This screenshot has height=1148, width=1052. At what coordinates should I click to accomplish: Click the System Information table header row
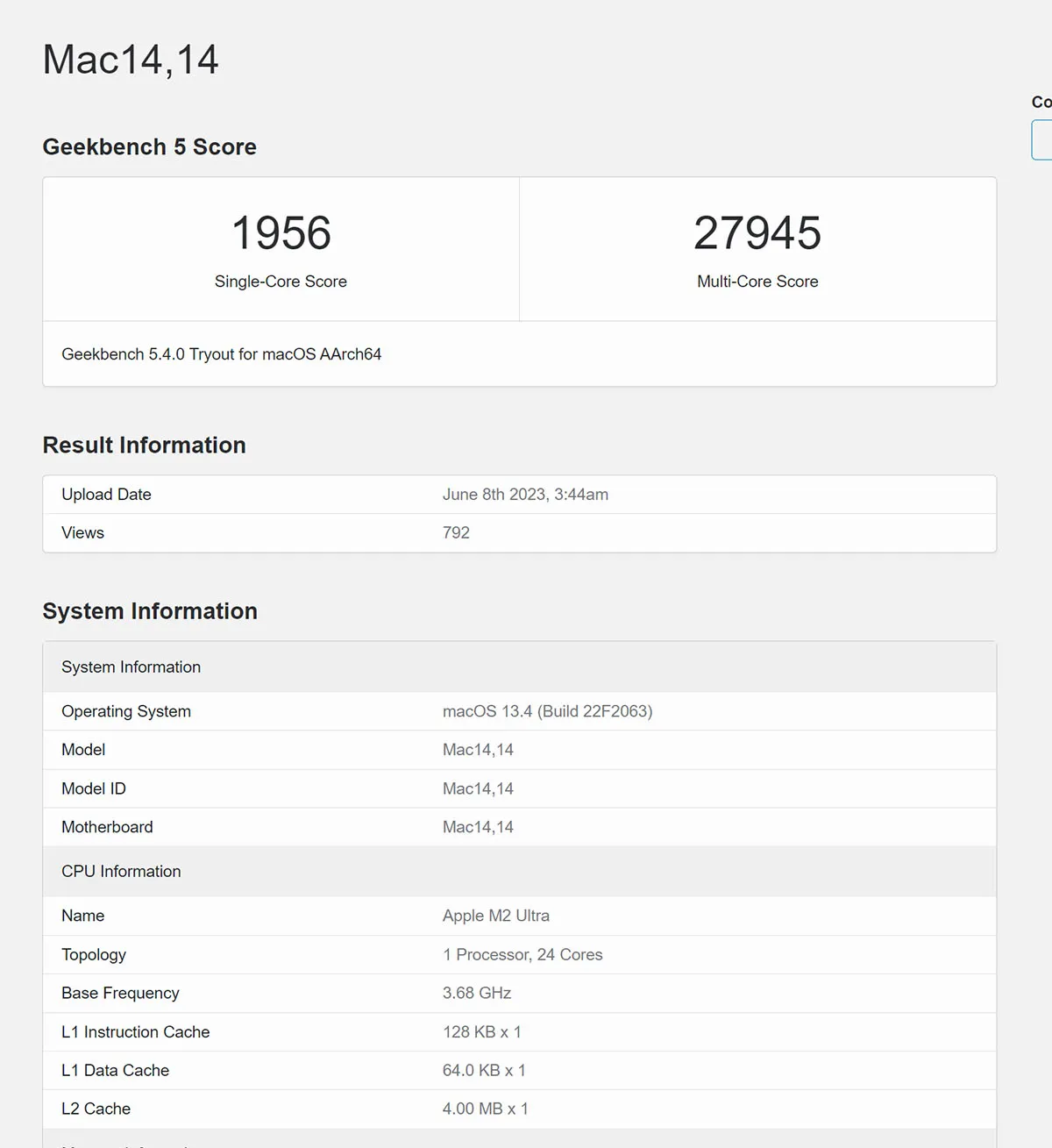tap(520, 667)
